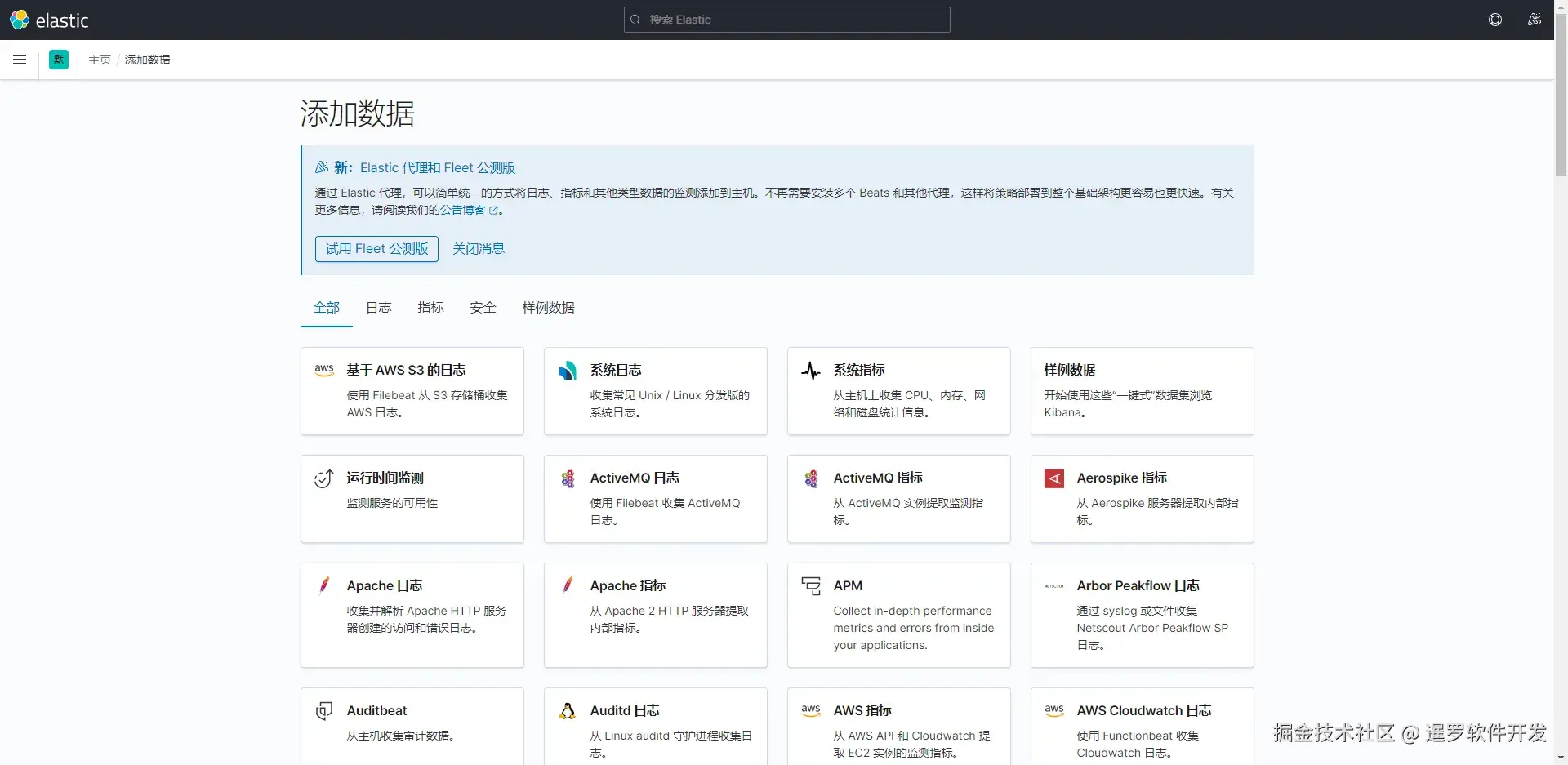Image resolution: width=1568 pixels, height=765 pixels.
Task: Open the newsfeed icon in the header
Action: click(x=1535, y=20)
